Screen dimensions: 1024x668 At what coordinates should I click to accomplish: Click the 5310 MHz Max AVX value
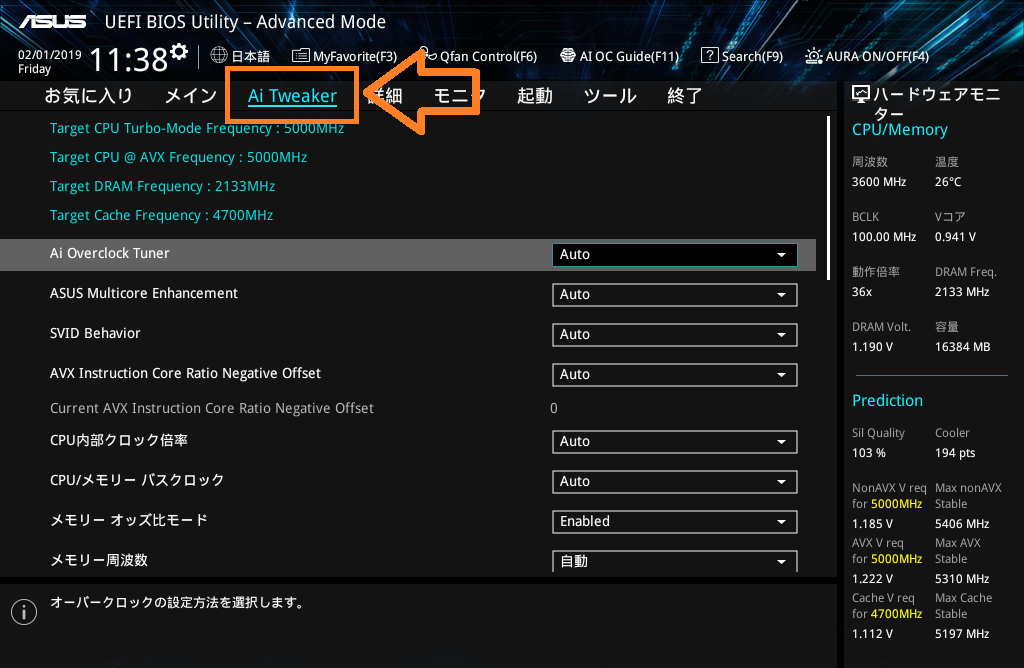[962, 579]
